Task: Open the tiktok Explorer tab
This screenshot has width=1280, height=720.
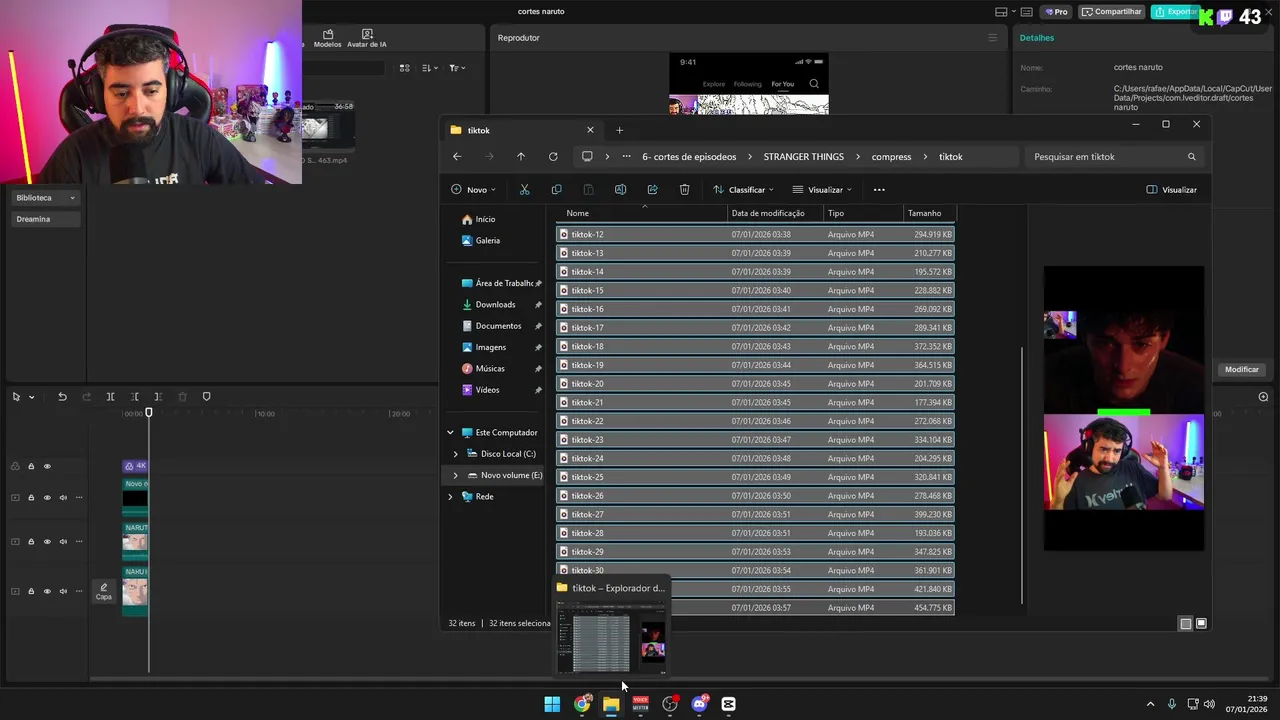Action: click(x=520, y=130)
